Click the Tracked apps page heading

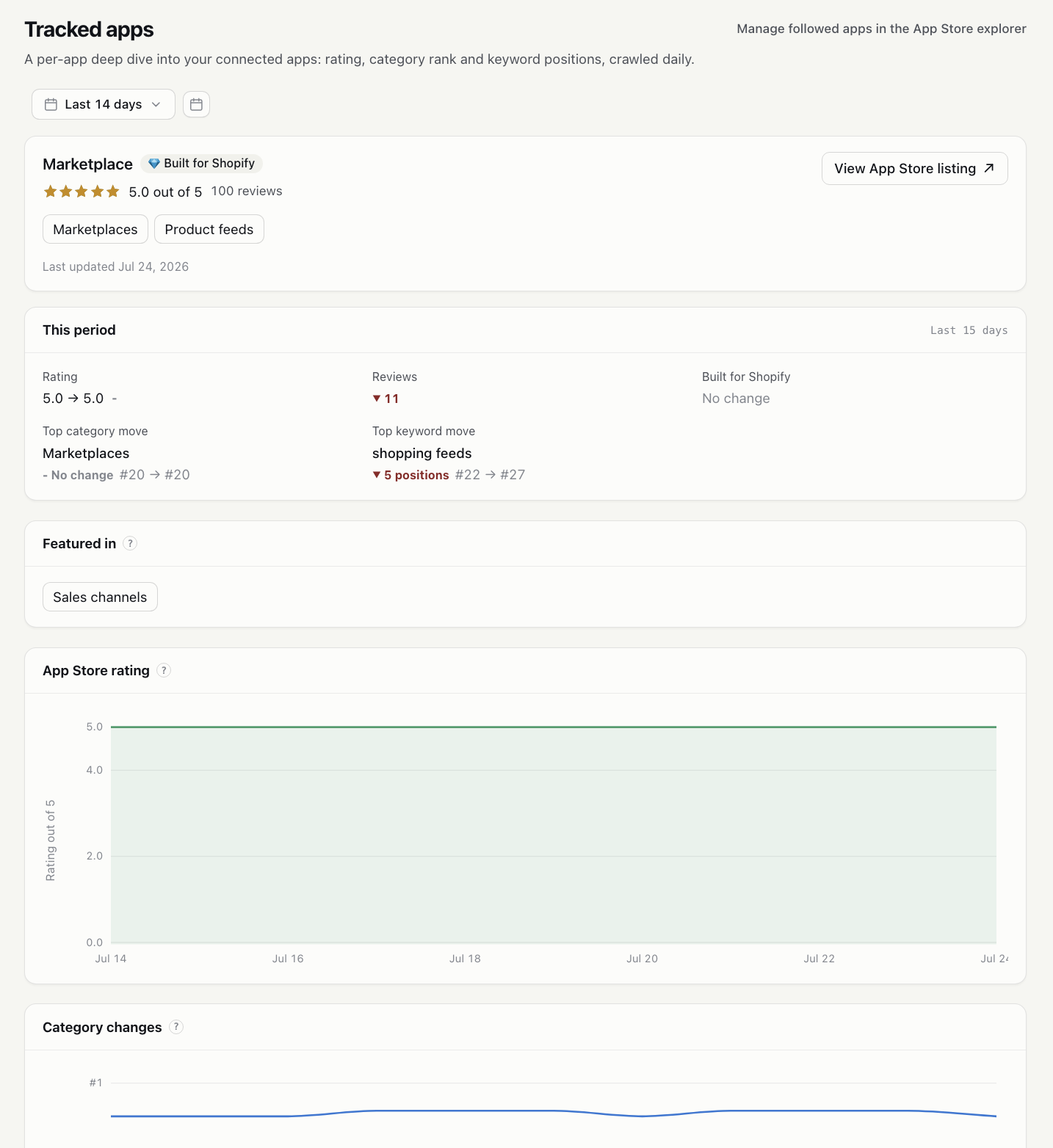click(x=89, y=29)
